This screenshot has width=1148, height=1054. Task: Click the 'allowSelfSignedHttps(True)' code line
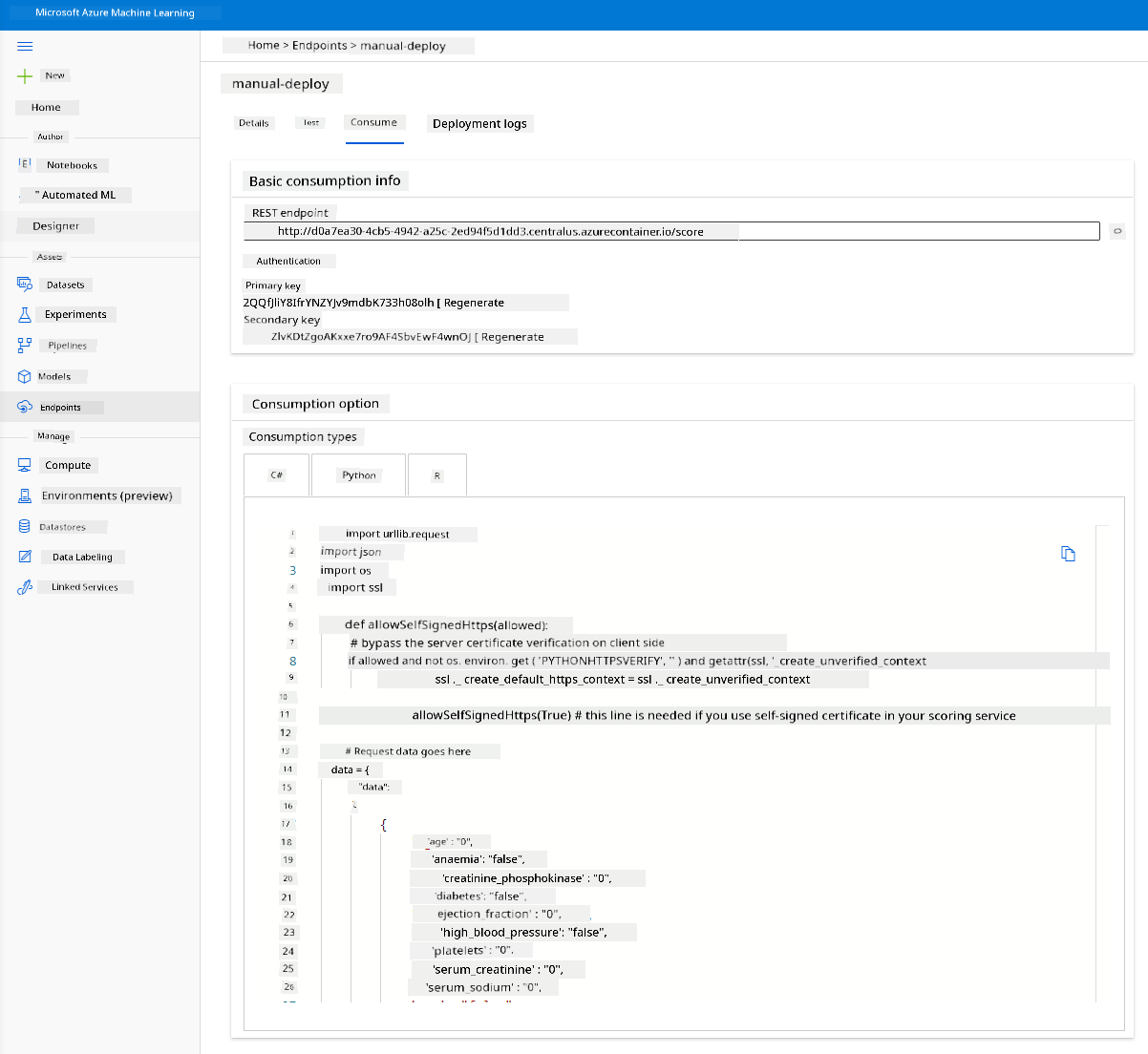tap(713, 715)
